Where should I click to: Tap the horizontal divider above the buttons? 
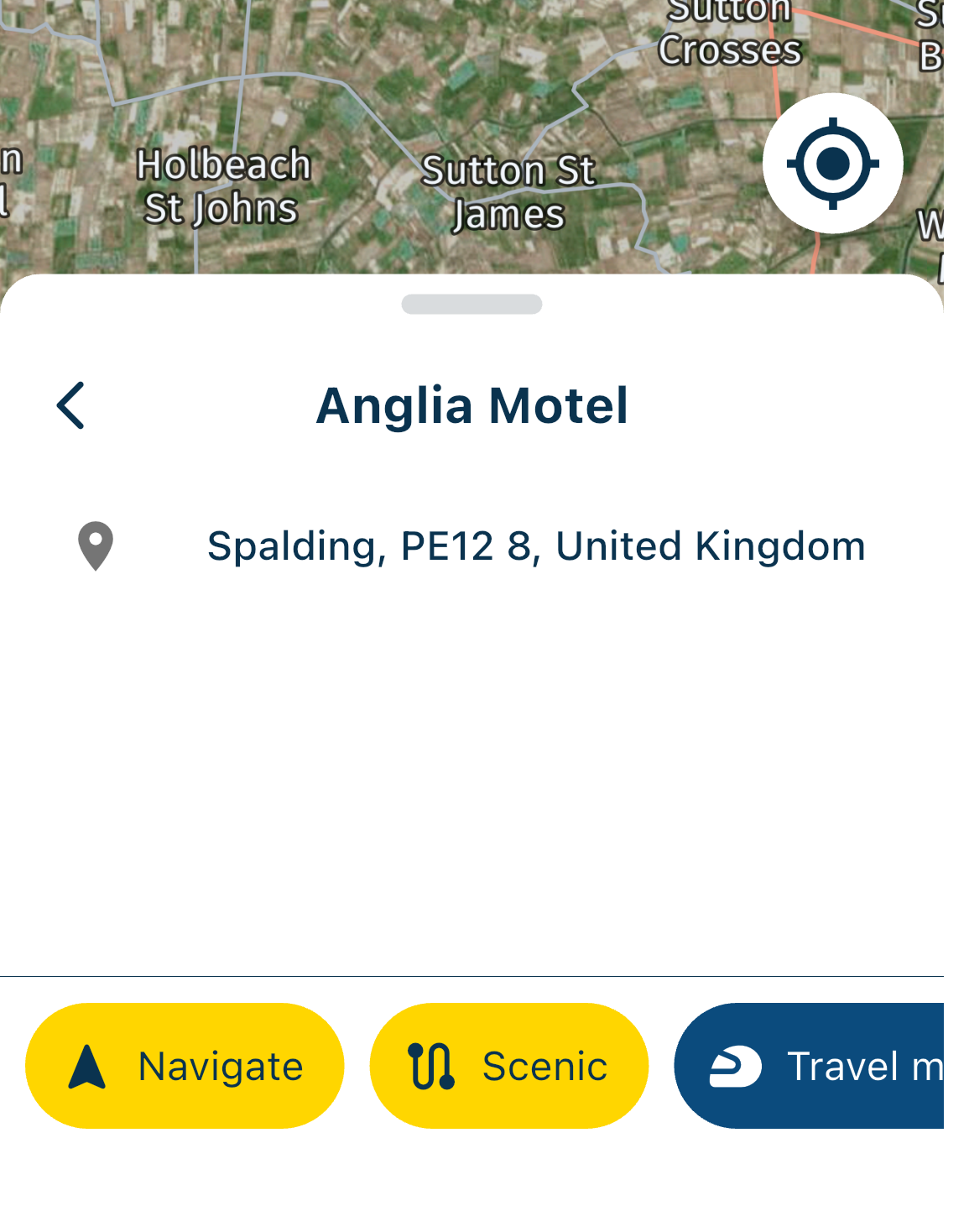point(471,976)
